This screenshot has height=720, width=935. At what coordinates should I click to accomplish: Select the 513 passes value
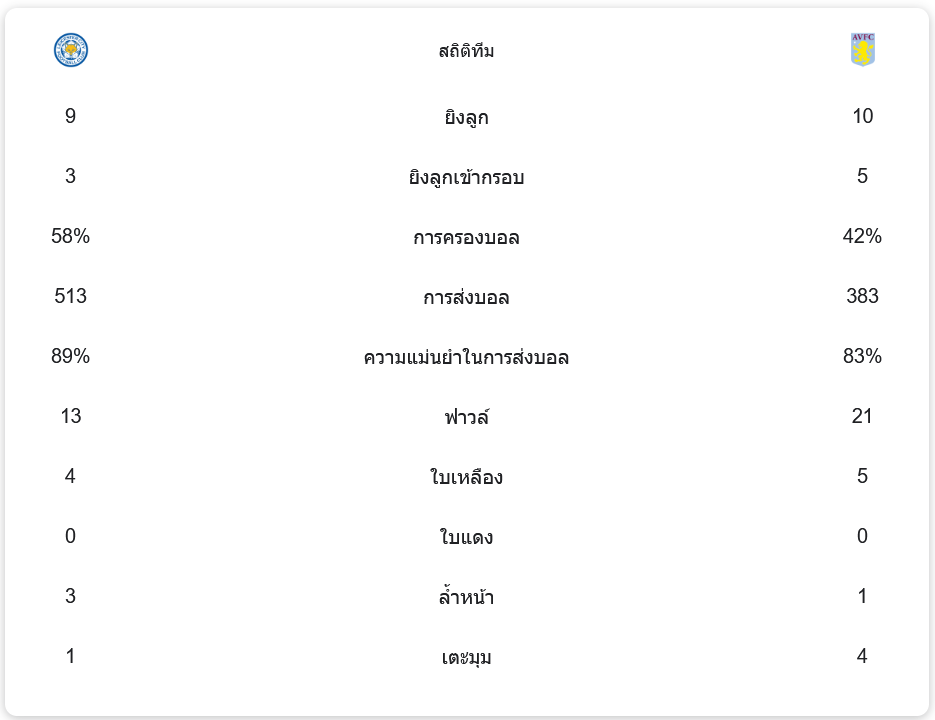pos(70,297)
